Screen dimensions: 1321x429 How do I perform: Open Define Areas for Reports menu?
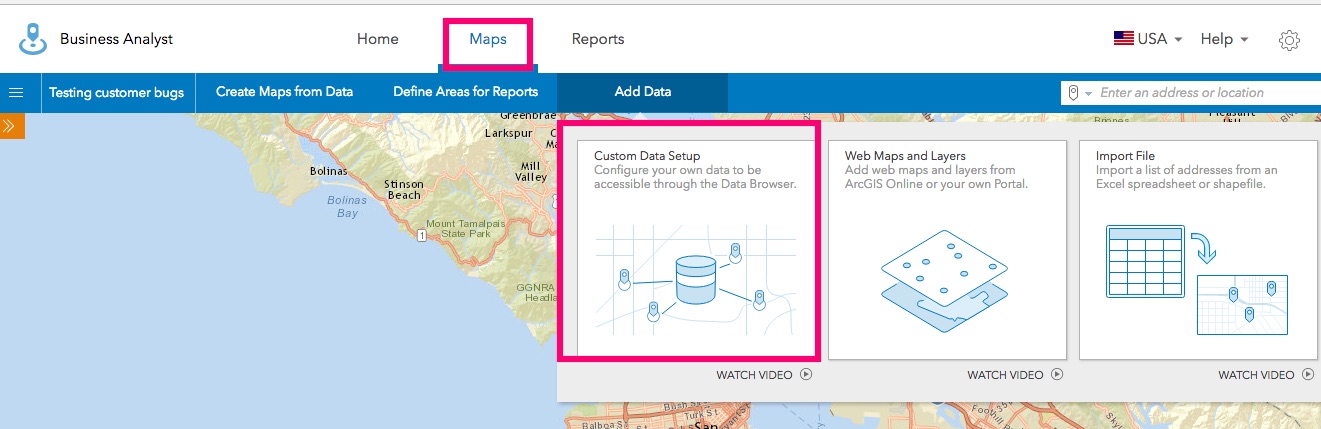[x=465, y=92]
